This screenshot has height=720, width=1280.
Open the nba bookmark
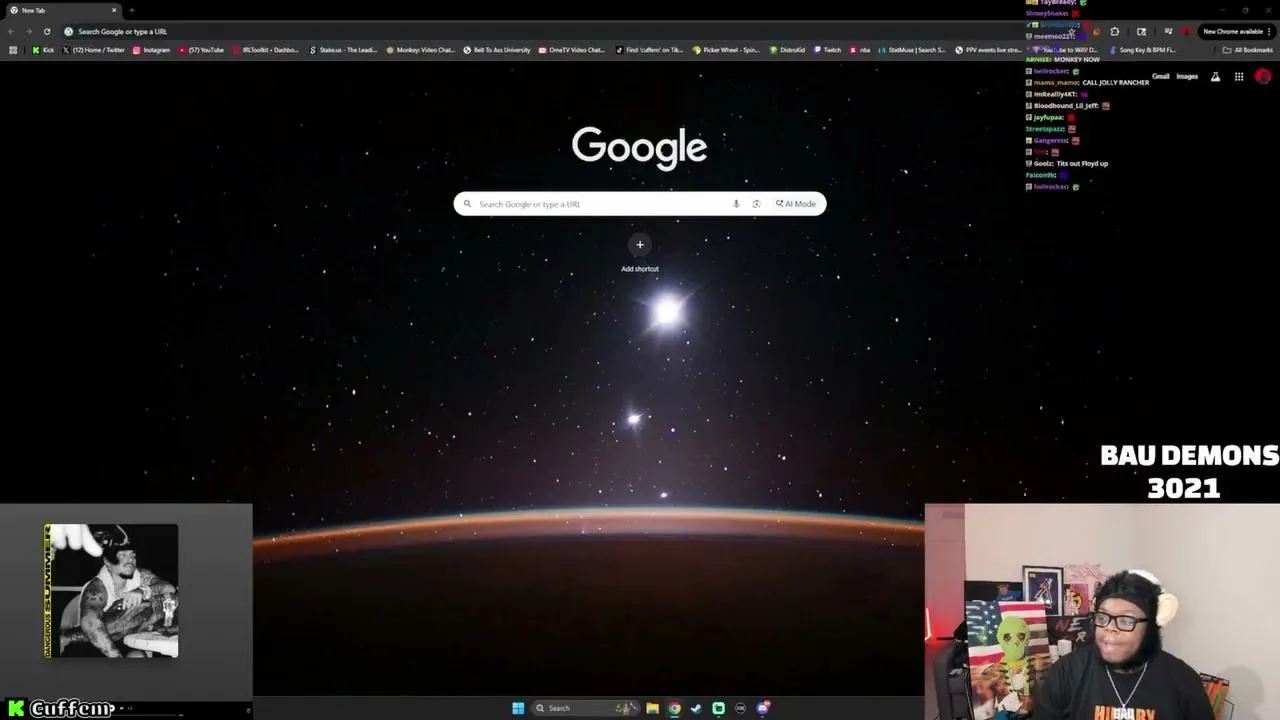click(x=860, y=50)
